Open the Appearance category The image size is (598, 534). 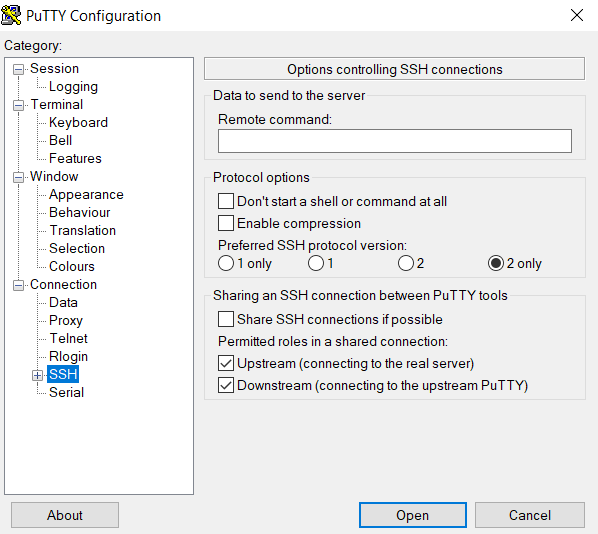tap(86, 195)
